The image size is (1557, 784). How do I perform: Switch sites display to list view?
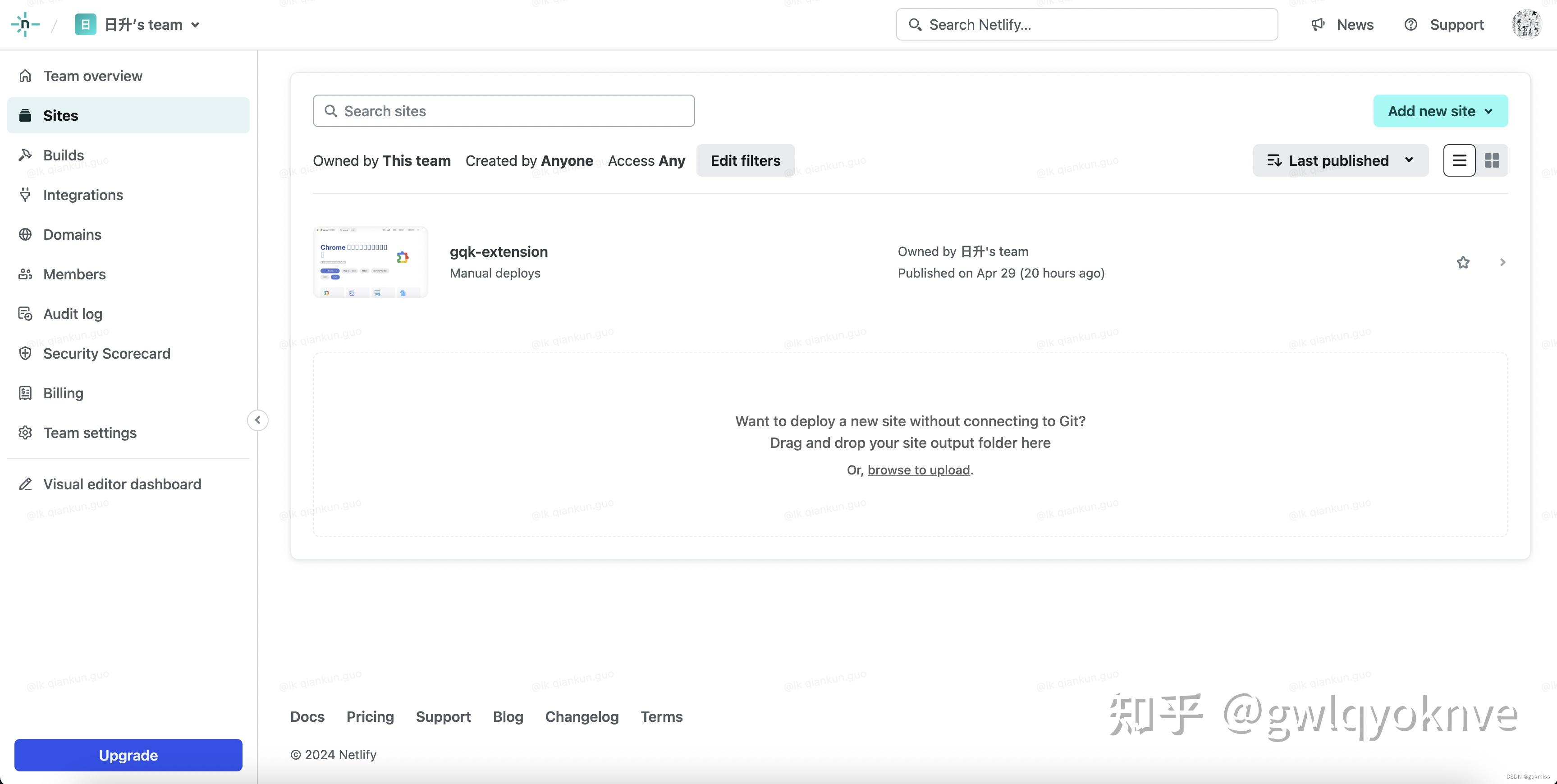coord(1459,160)
